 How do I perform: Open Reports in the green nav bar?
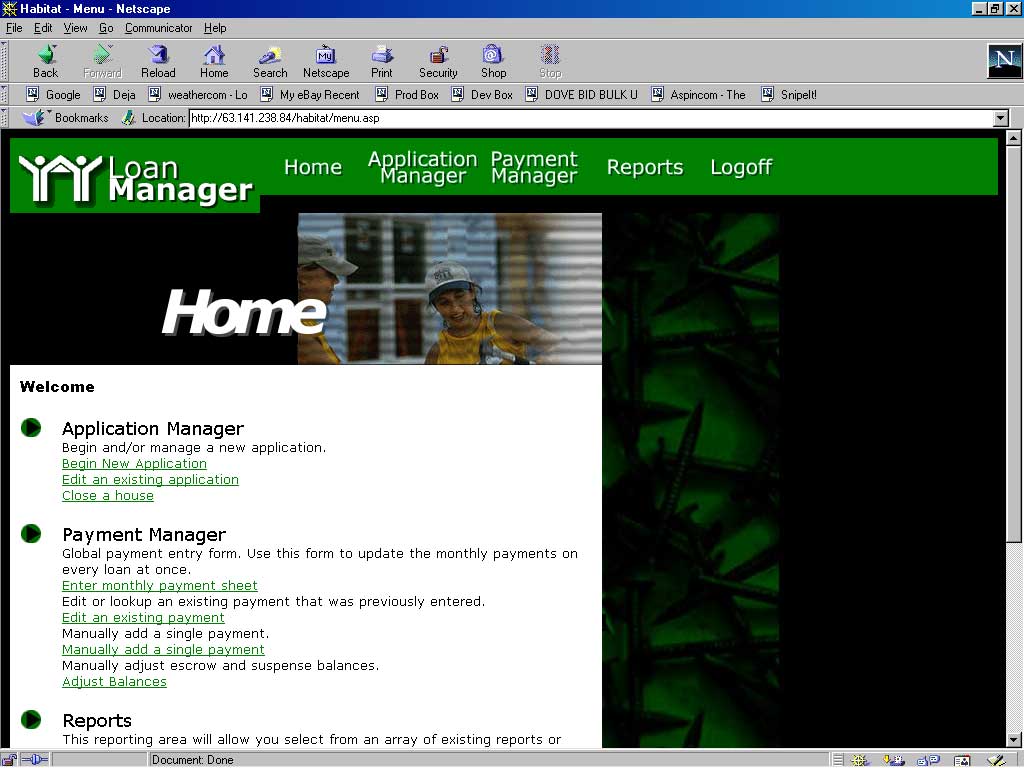click(645, 167)
